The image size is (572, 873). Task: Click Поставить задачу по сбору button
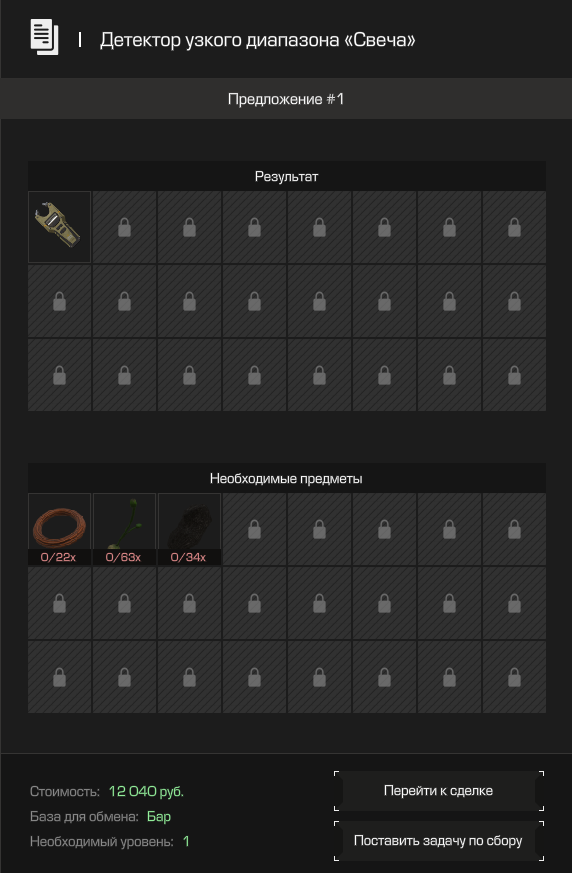pos(439,841)
